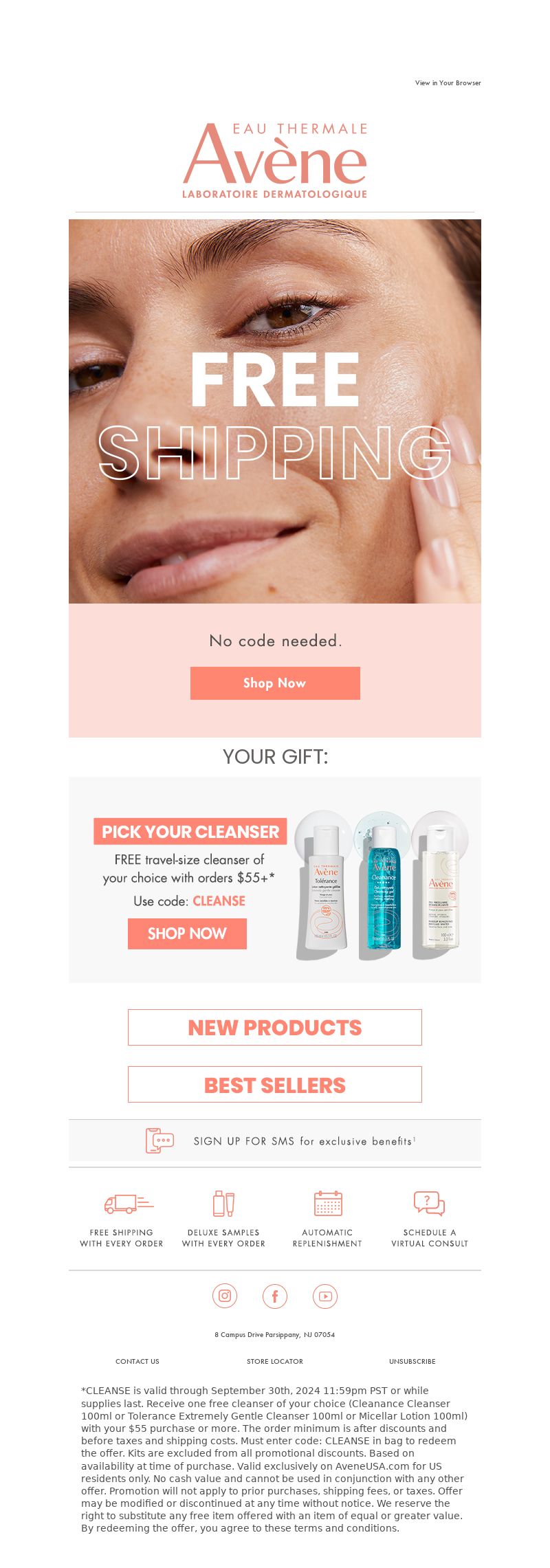Open the NEW PRODUCTS button

pos(275,1027)
